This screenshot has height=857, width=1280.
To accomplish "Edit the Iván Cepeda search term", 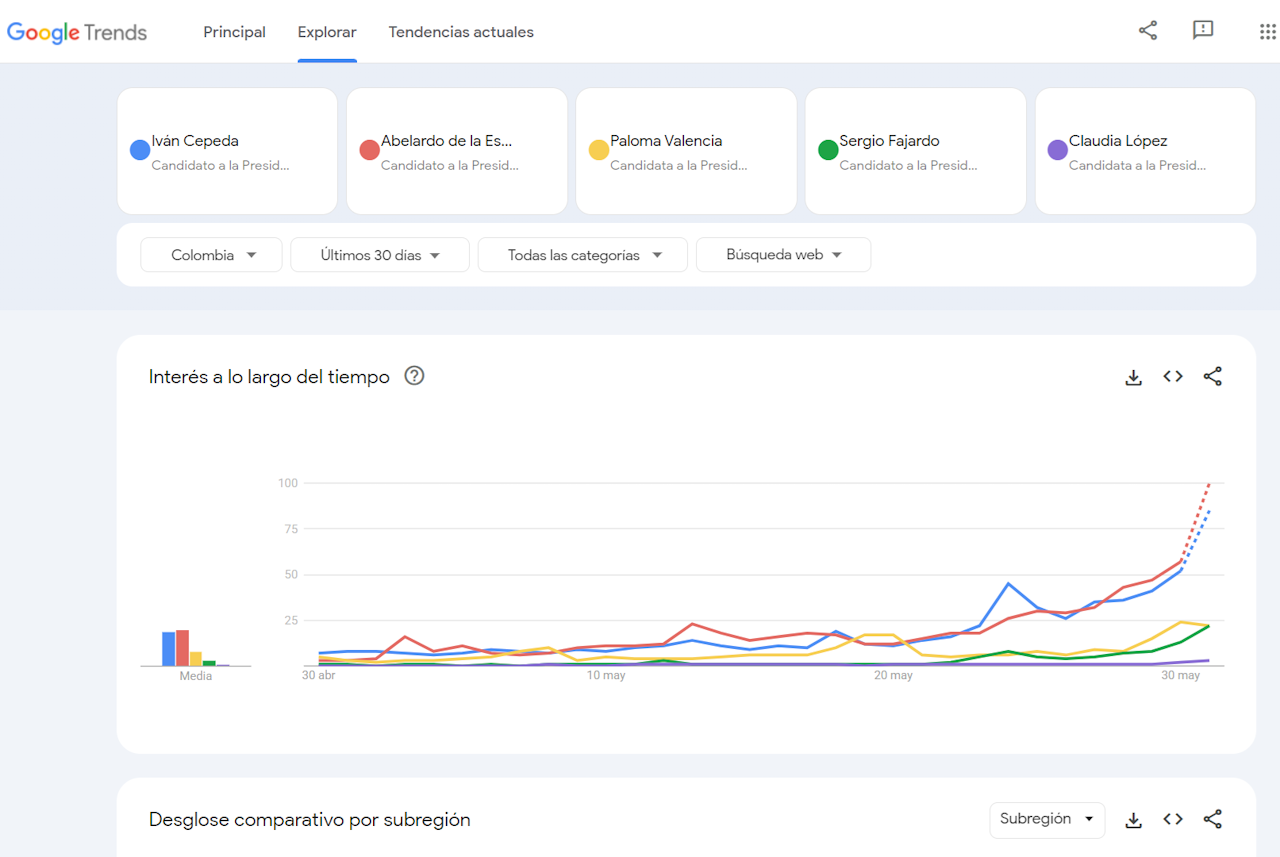I will (x=227, y=151).
